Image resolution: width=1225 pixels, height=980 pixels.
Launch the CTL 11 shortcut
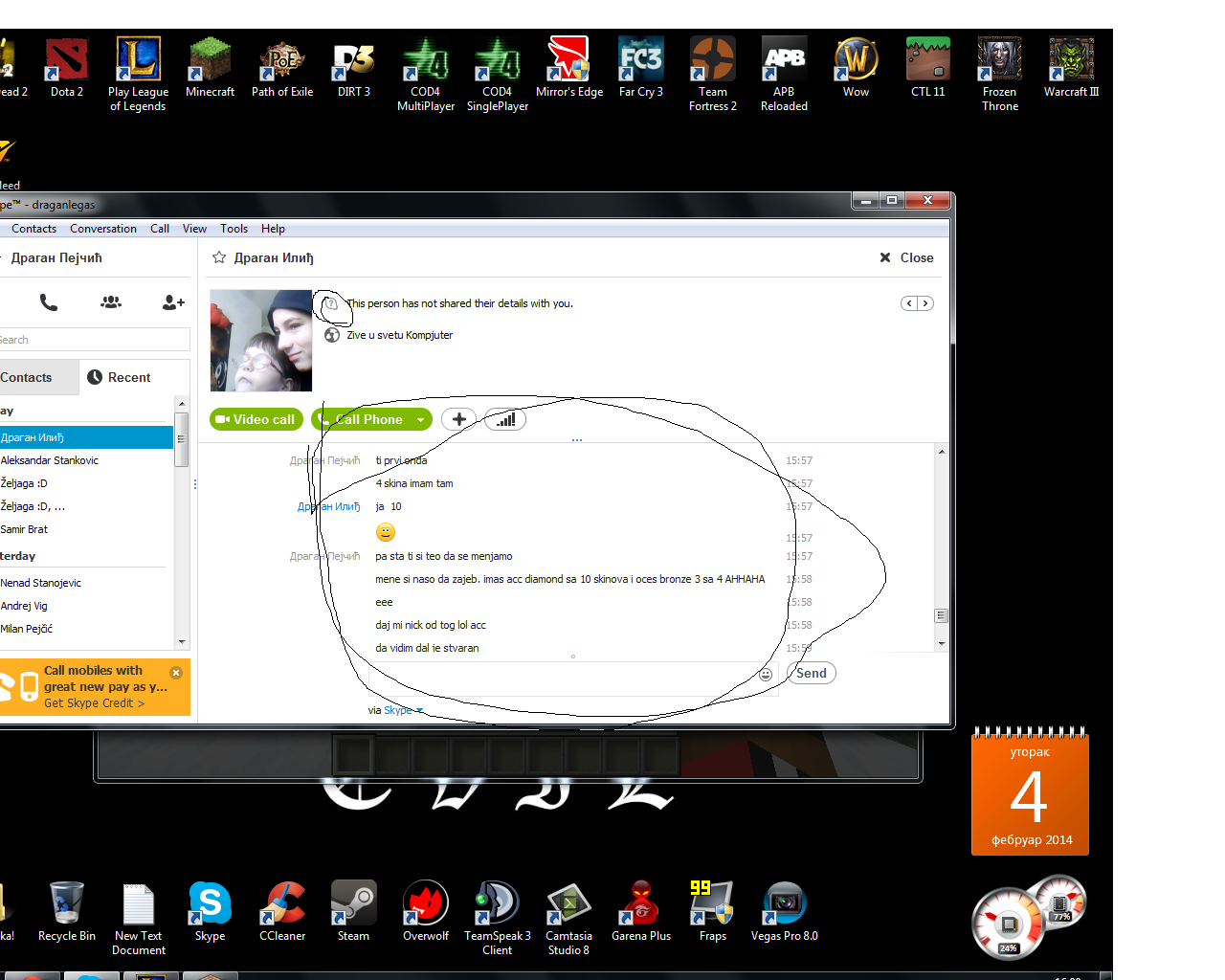pyautogui.click(x=927, y=67)
